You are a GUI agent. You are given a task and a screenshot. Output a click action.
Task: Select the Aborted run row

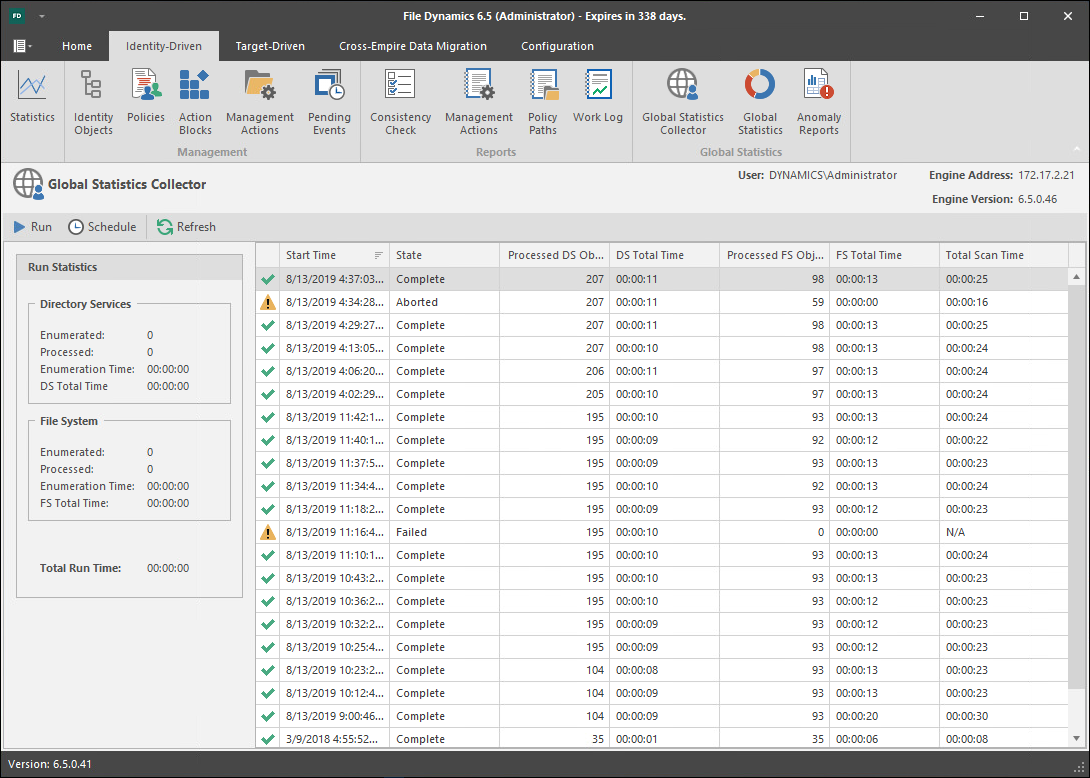point(416,302)
